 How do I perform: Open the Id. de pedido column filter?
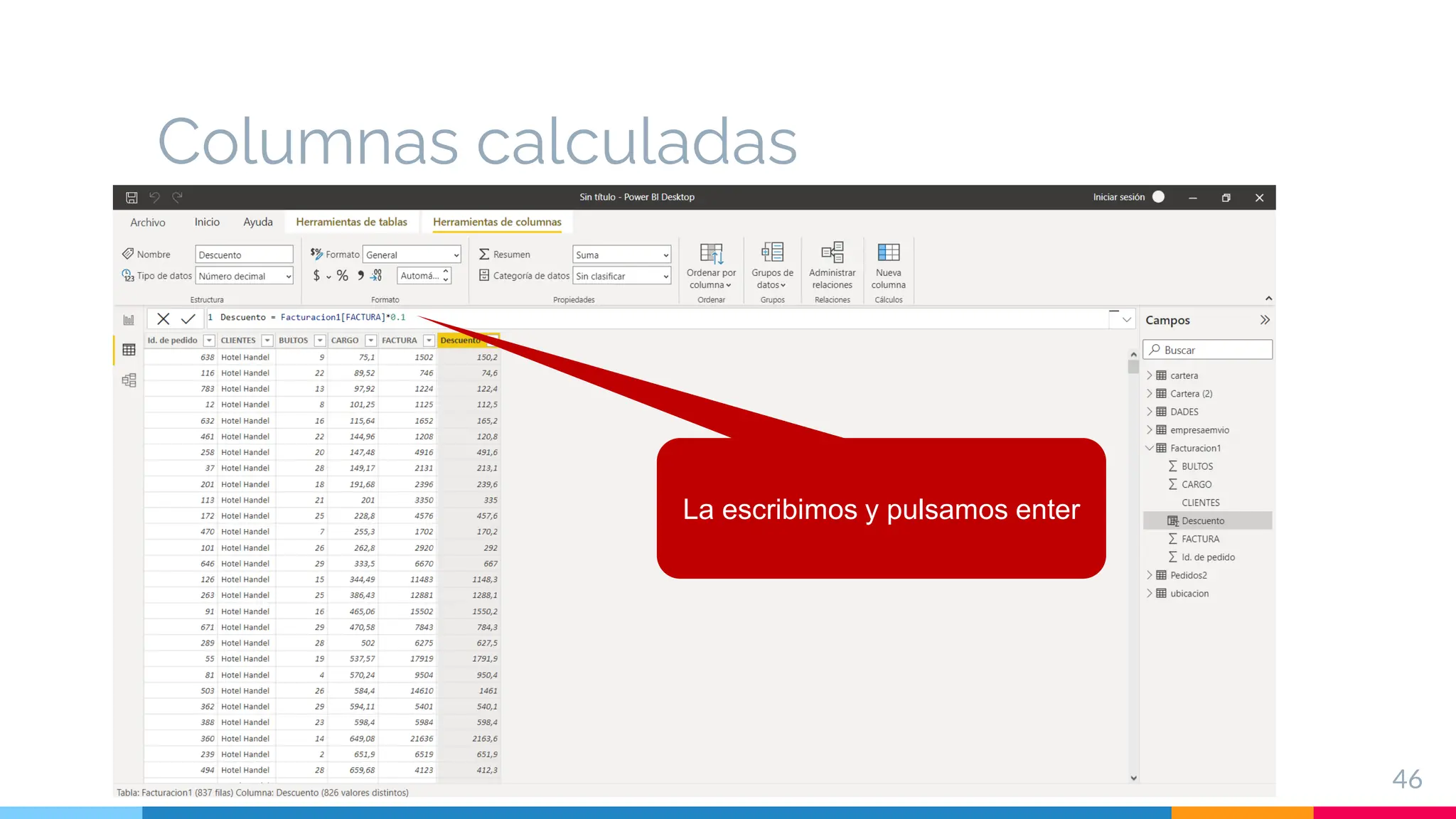click(x=209, y=341)
